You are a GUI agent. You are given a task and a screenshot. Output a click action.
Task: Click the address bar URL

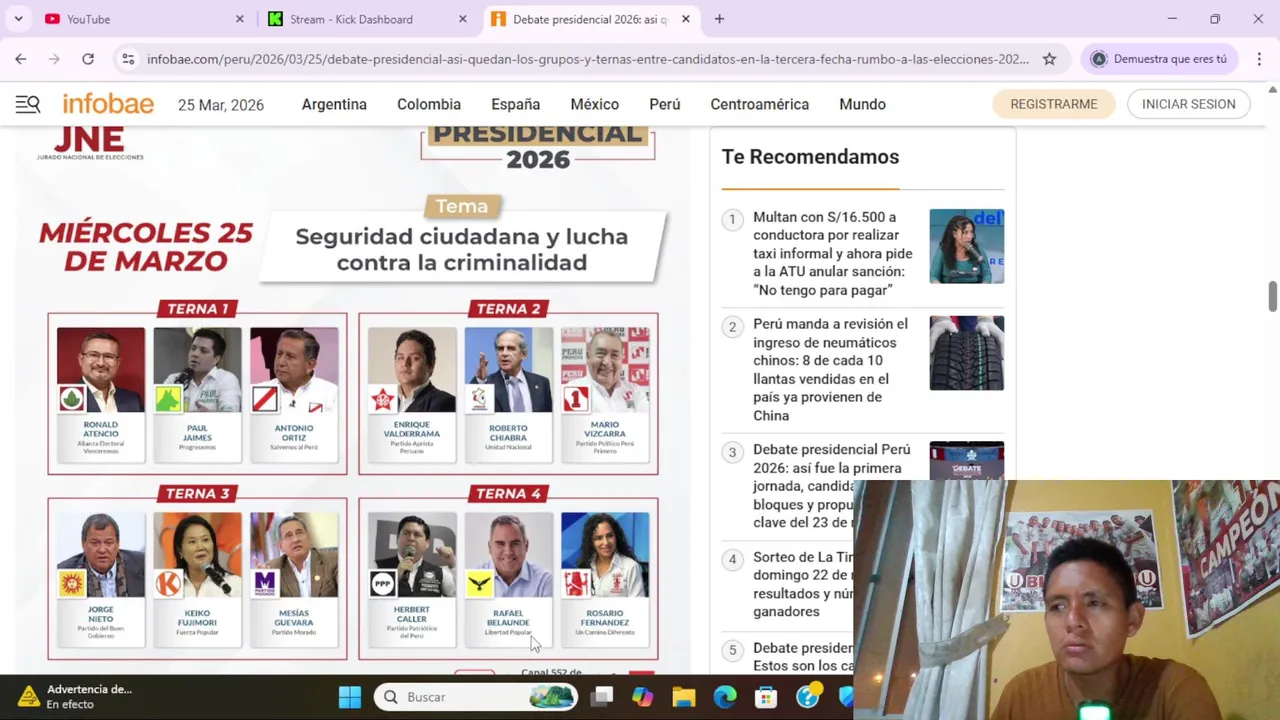tap(588, 59)
